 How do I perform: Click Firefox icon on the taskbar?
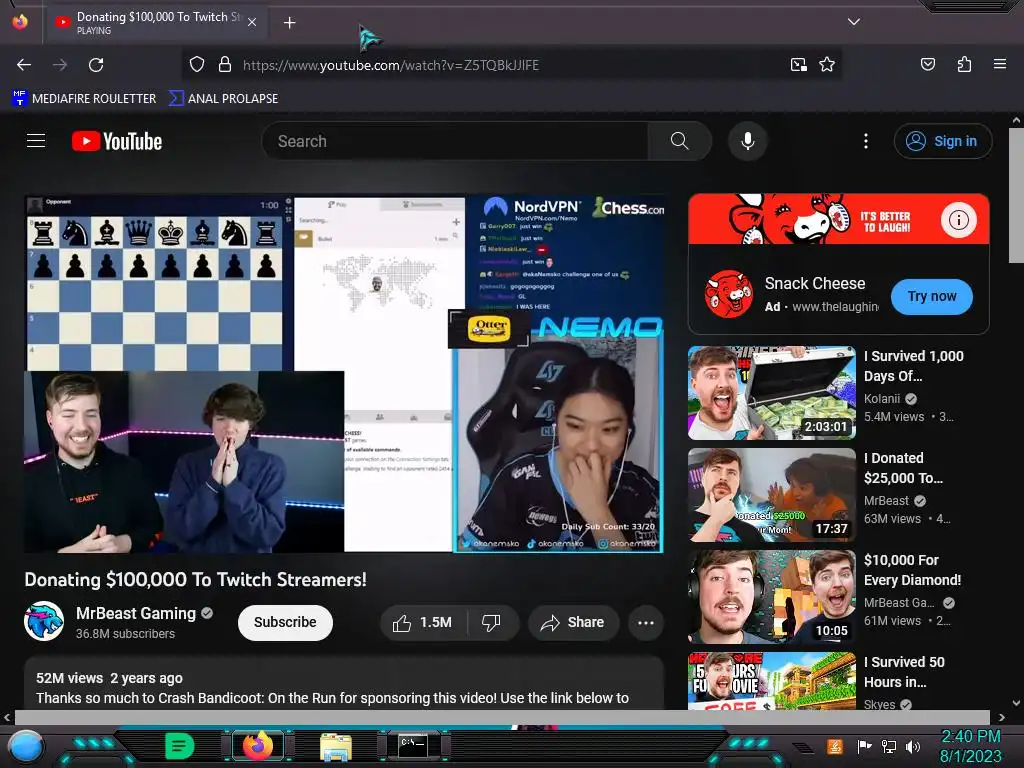coord(258,746)
